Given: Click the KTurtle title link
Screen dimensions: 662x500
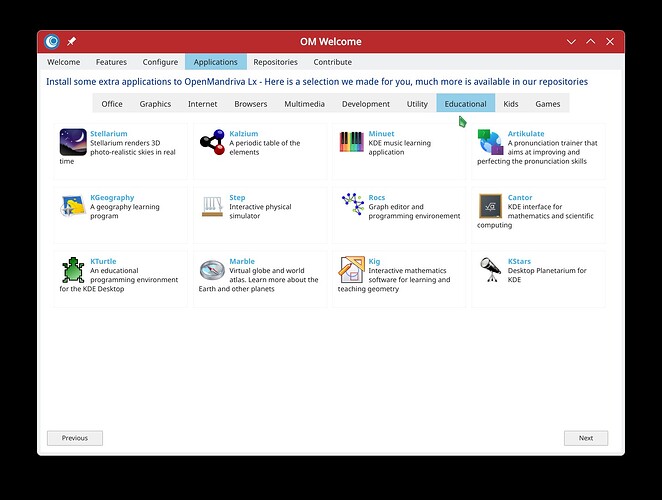Looking at the screenshot, I should point(103,261).
